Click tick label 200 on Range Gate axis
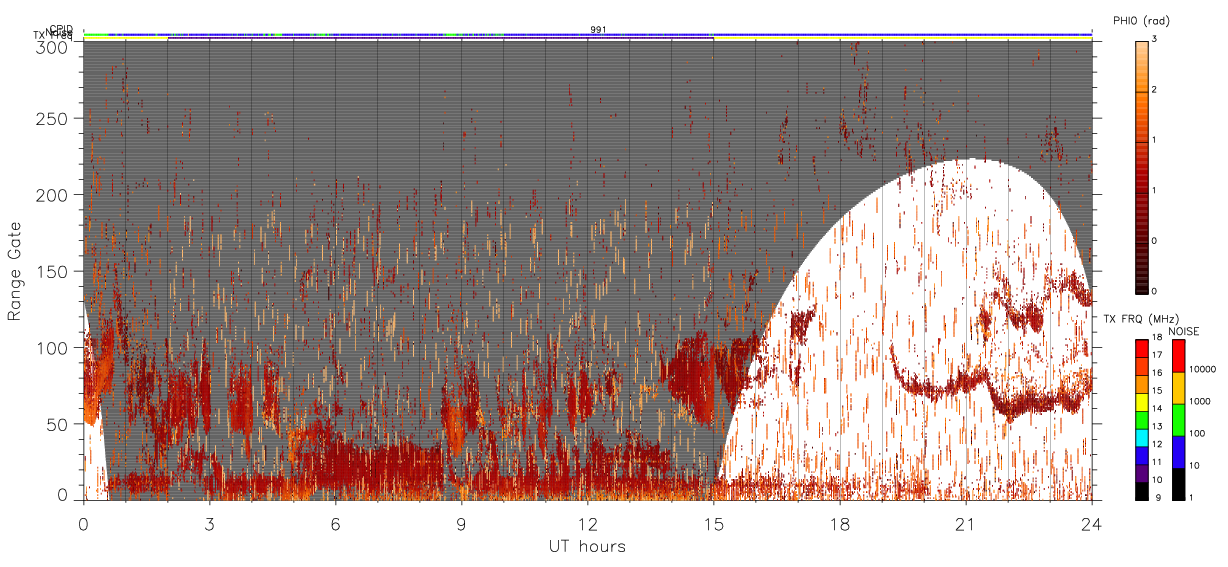1228x567 pixels. (x=52, y=195)
